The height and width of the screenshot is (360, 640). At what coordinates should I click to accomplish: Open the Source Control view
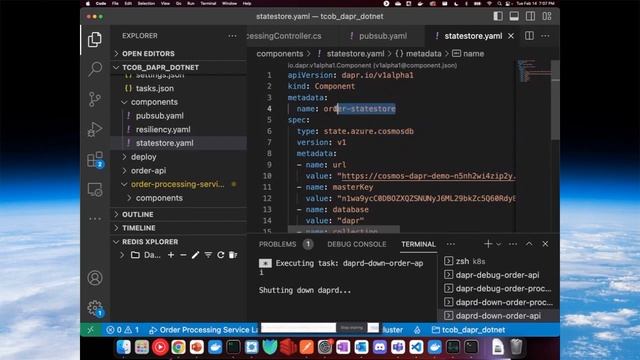coord(95,99)
